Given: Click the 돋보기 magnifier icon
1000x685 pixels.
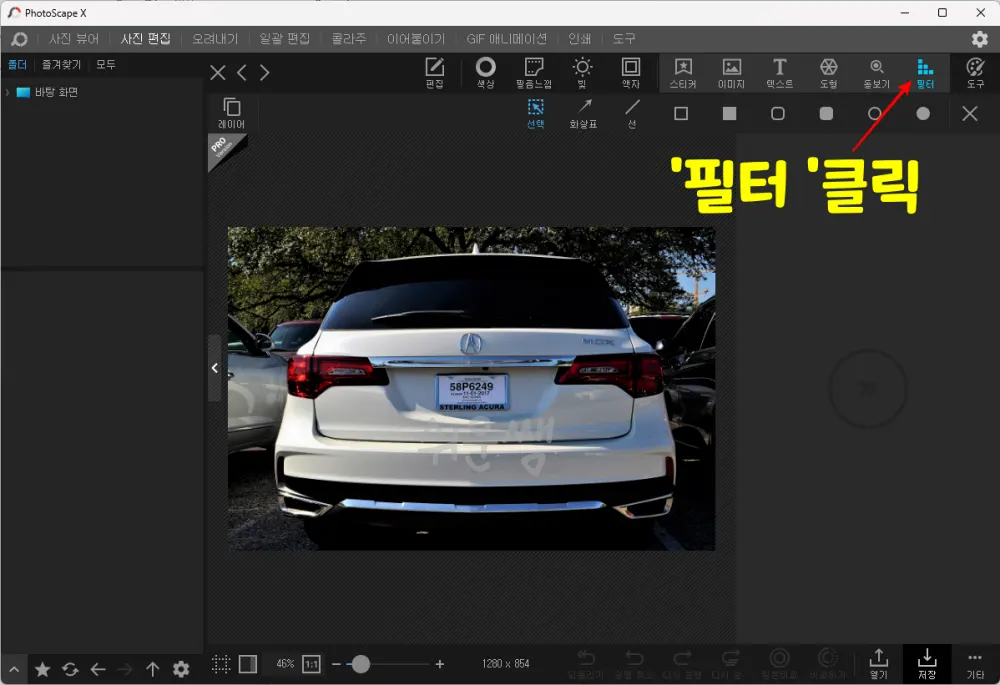Looking at the screenshot, I should pyautogui.click(x=877, y=72).
